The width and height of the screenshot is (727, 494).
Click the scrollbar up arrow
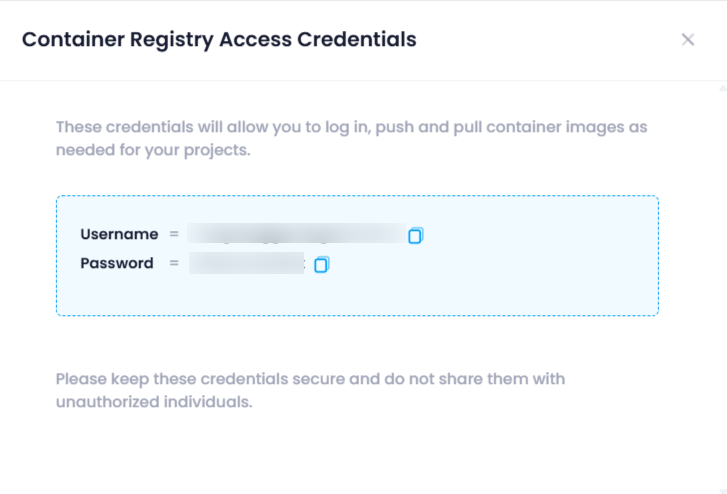tap(722, 88)
